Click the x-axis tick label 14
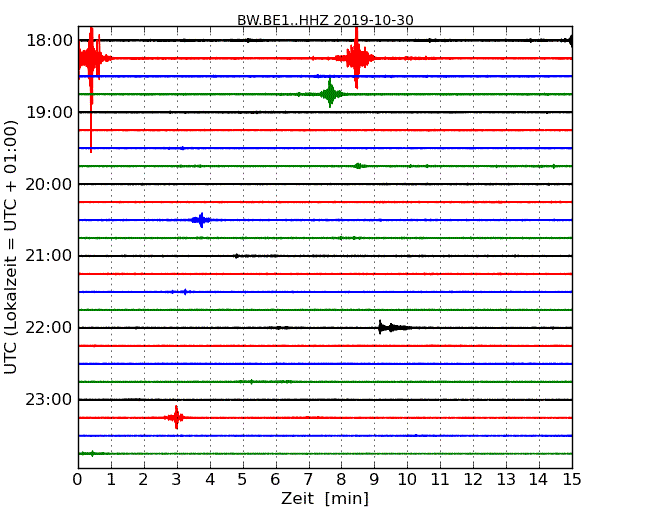 [x=538, y=480]
